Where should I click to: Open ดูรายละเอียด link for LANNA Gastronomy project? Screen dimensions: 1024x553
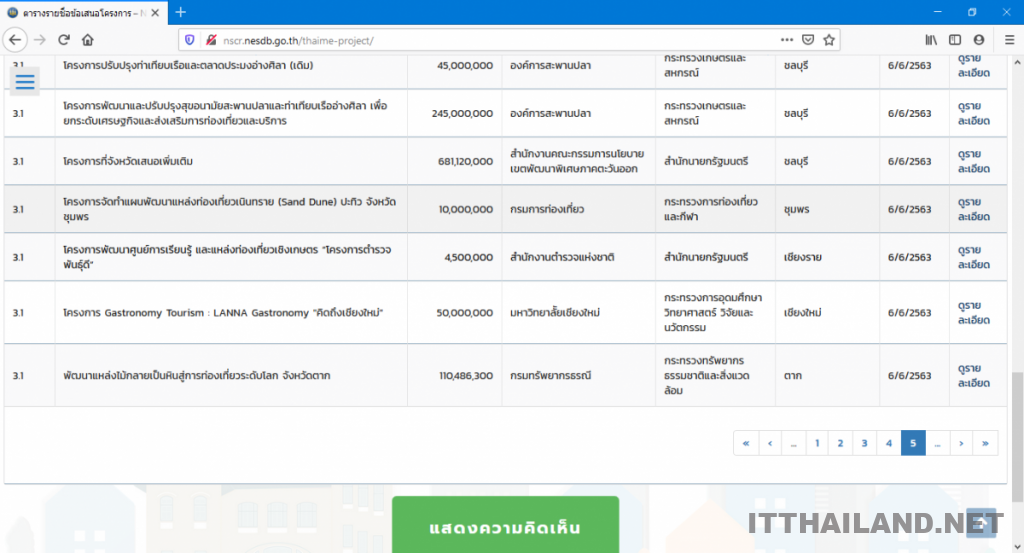(973, 313)
